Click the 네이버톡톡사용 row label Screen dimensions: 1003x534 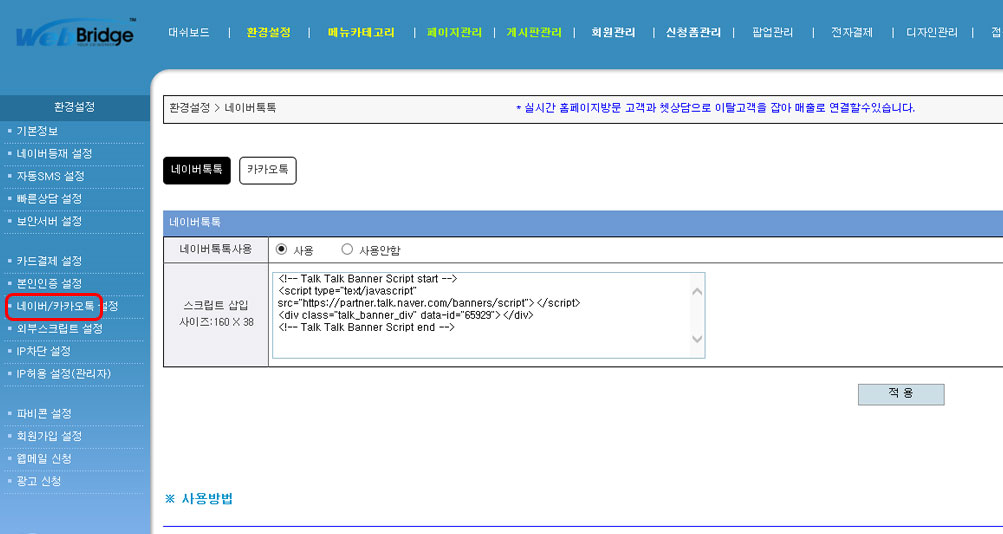216,249
